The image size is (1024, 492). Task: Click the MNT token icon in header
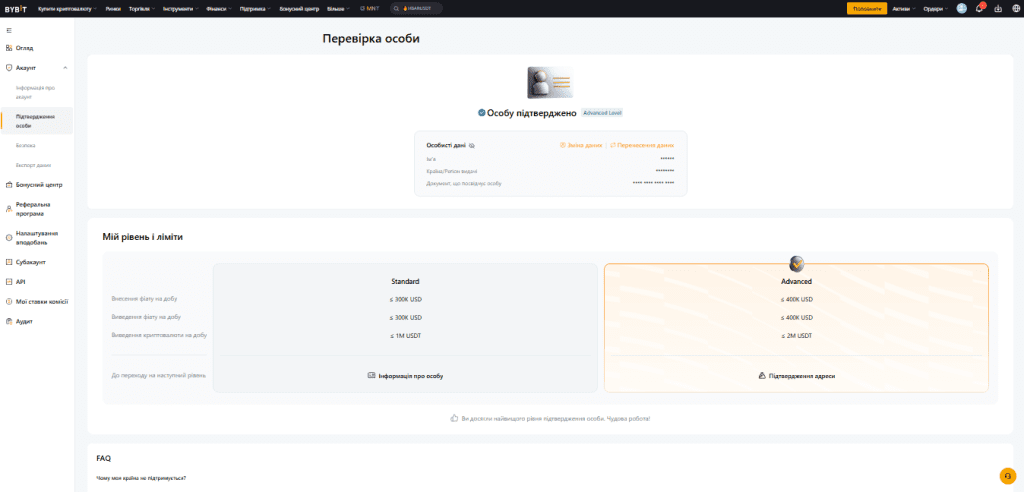pyautogui.click(x=362, y=8)
